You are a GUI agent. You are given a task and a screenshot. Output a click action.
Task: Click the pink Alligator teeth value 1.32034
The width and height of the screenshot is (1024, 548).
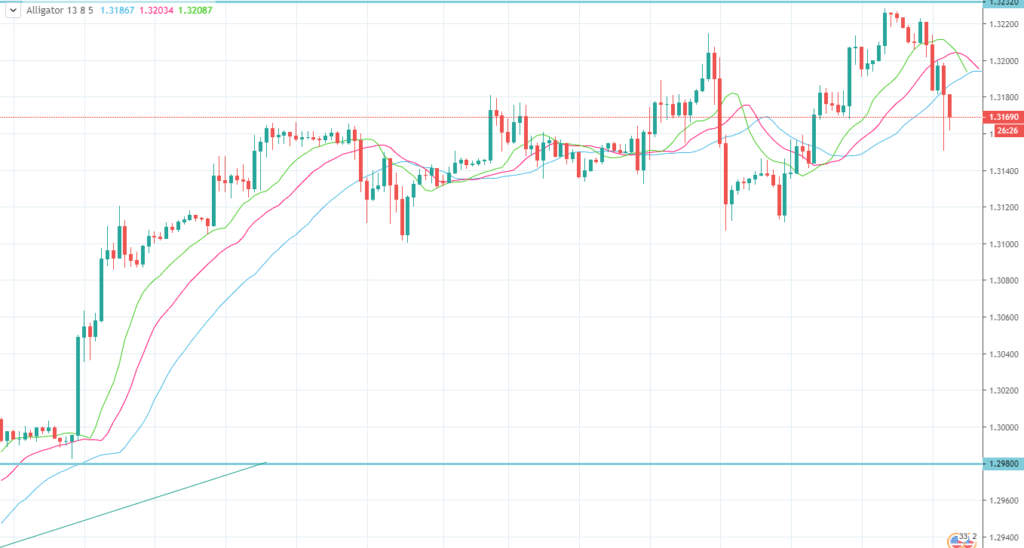pyautogui.click(x=170, y=12)
